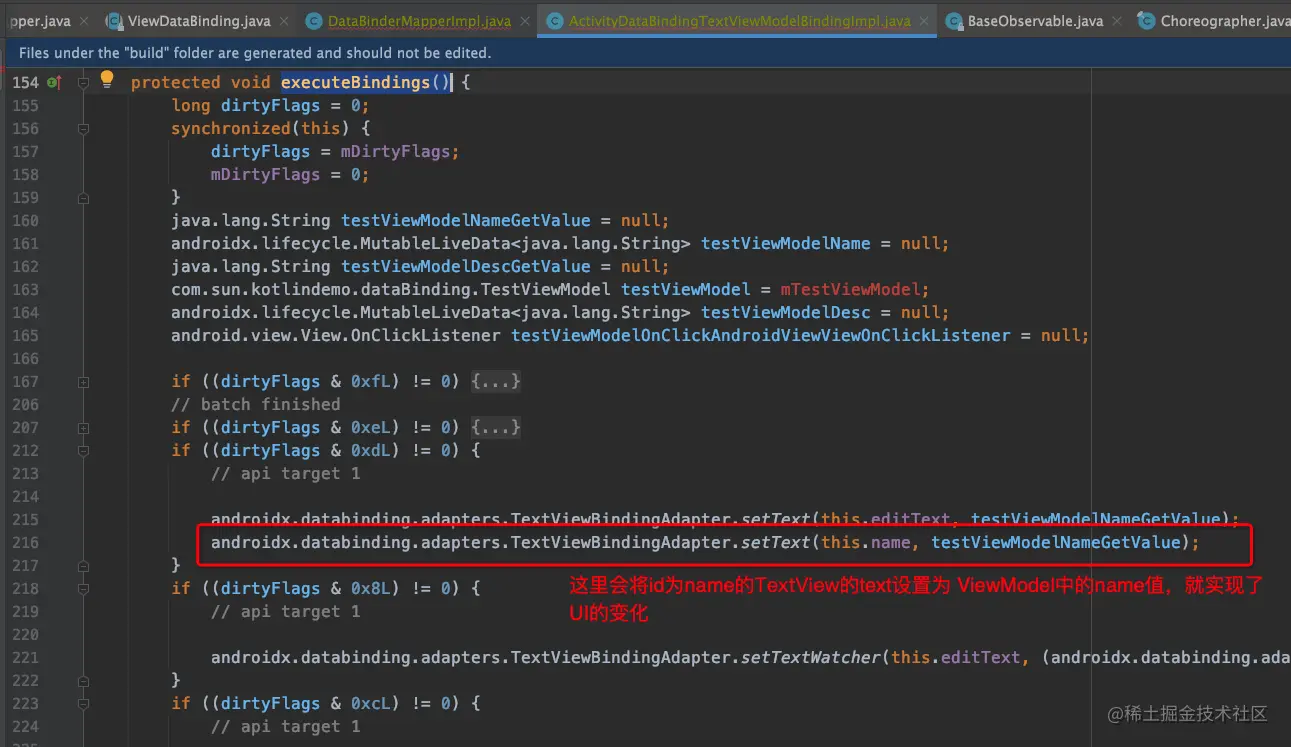
Task: Expand the folded block on line 207
Action: click(x=83, y=427)
